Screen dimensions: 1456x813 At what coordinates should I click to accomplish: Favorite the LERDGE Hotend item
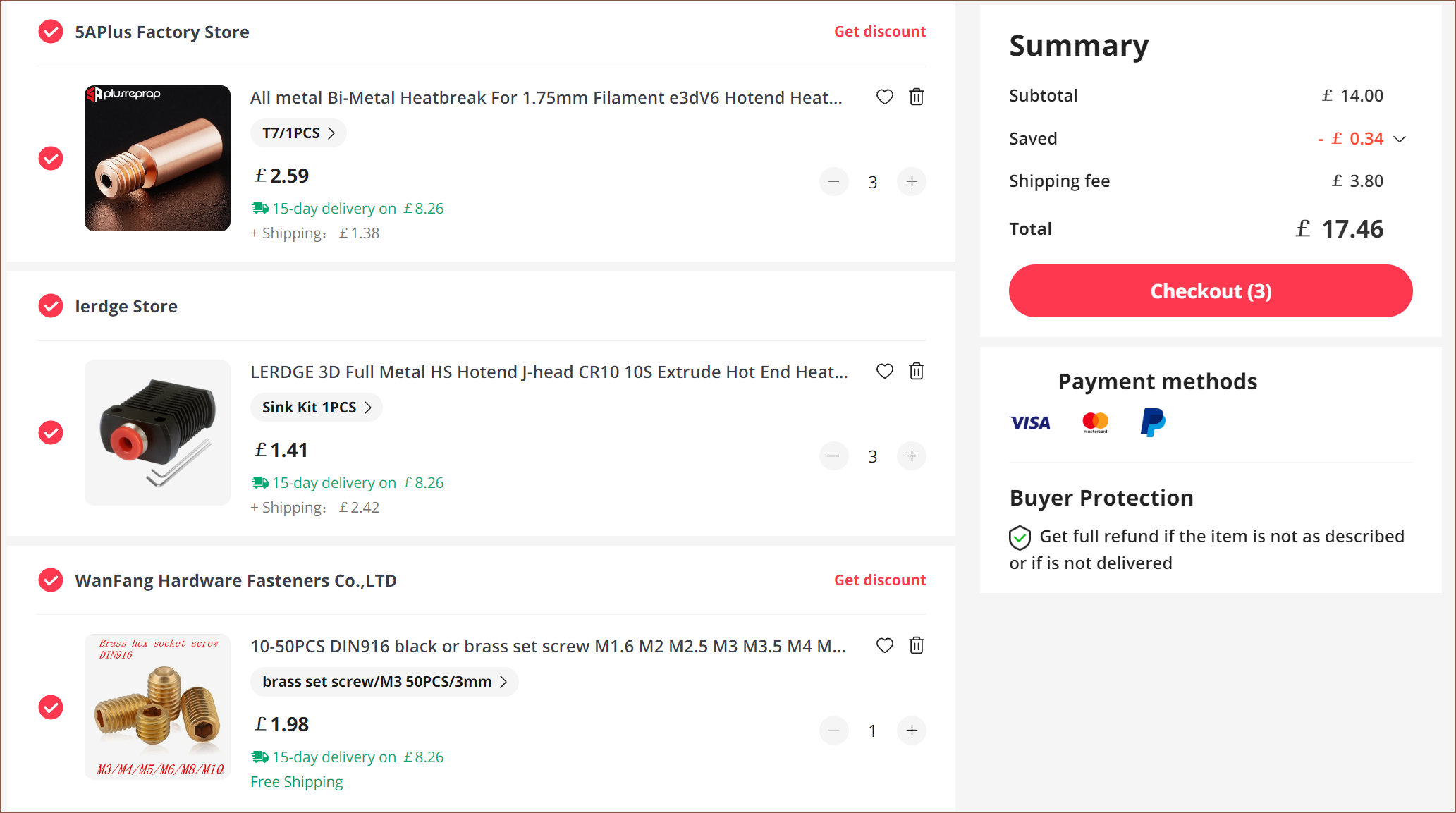[x=884, y=371]
